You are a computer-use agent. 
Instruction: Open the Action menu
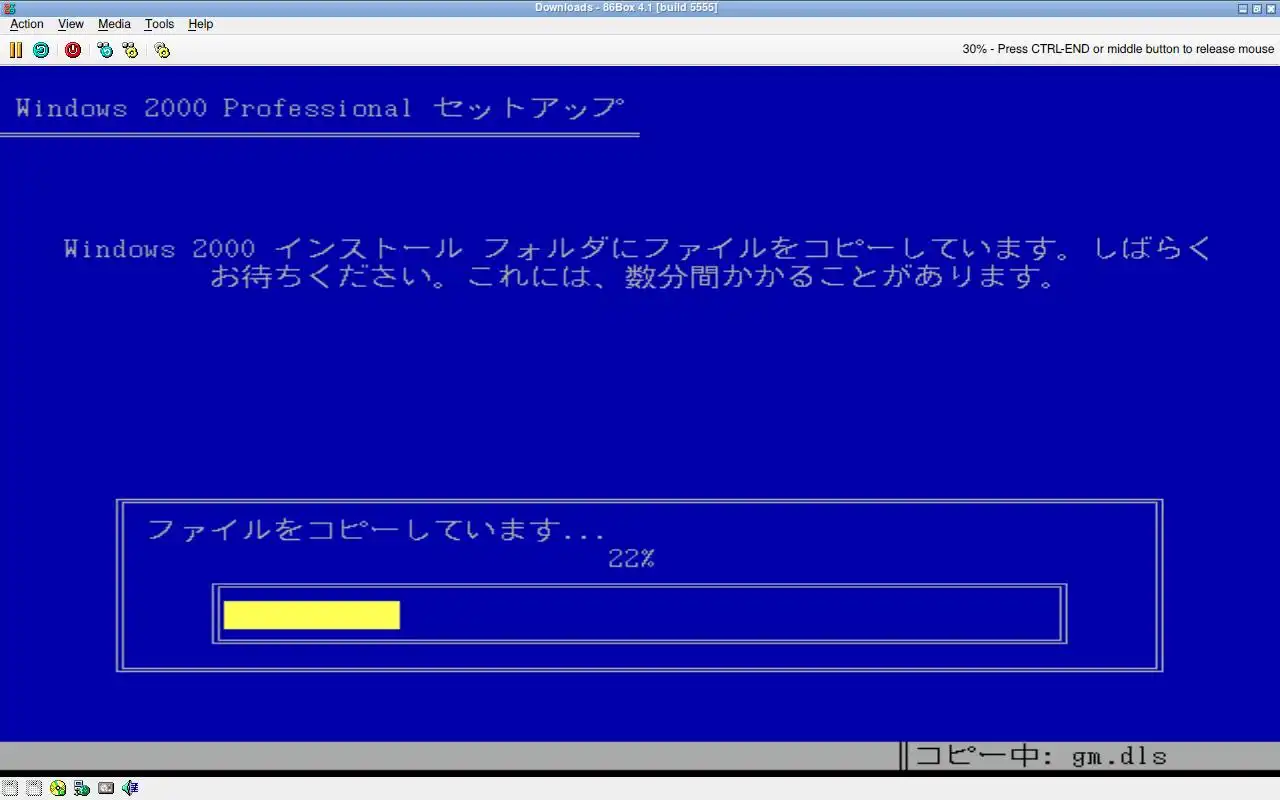click(27, 24)
